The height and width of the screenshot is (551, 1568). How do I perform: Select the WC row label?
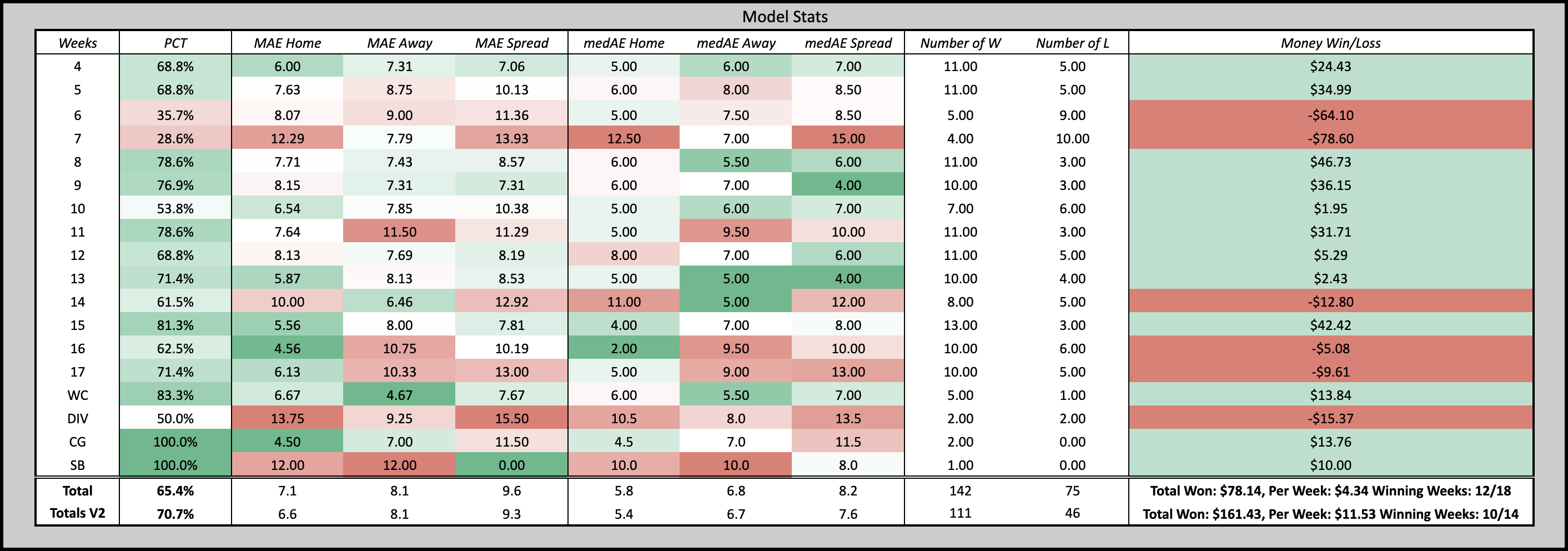77,395
